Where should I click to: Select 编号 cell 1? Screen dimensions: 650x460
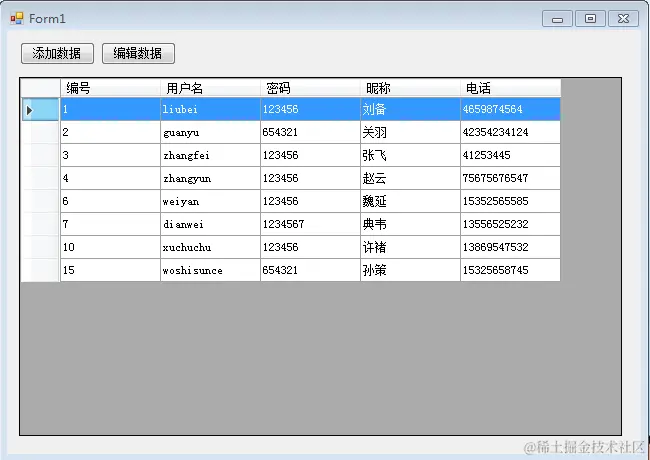pyautogui.click(x=110, y=109)
